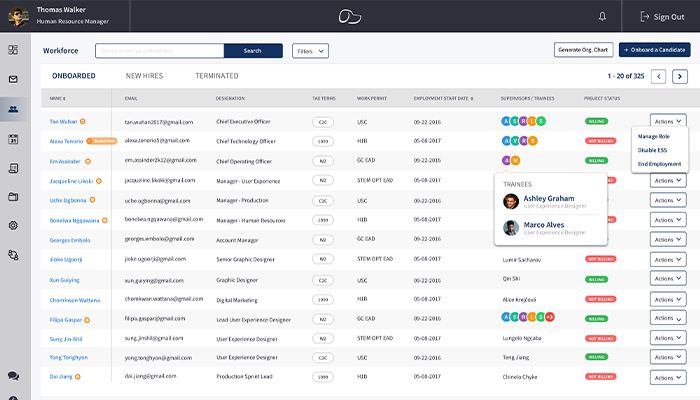Click the Generate Org. Chart button
The width and height of the screenshot is (700, 400).
tap(582, 50)
